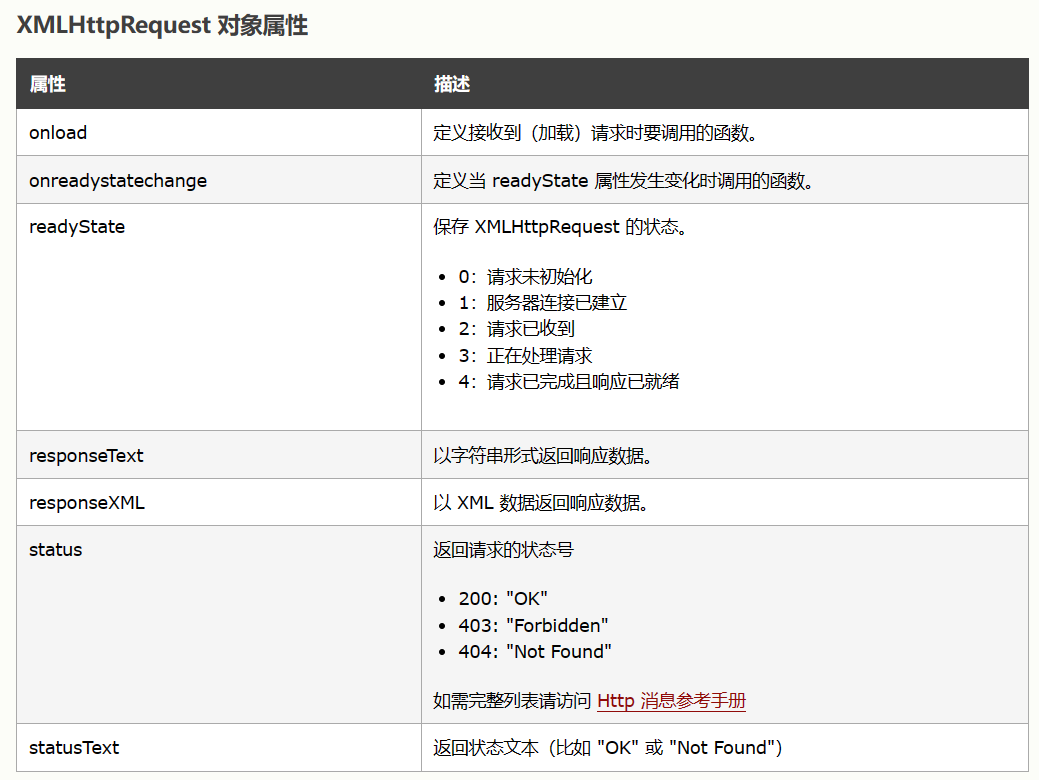Click the status item 403: "Forbidden"
This screenshot has height=780, width=1039.
tap(533, 625)
